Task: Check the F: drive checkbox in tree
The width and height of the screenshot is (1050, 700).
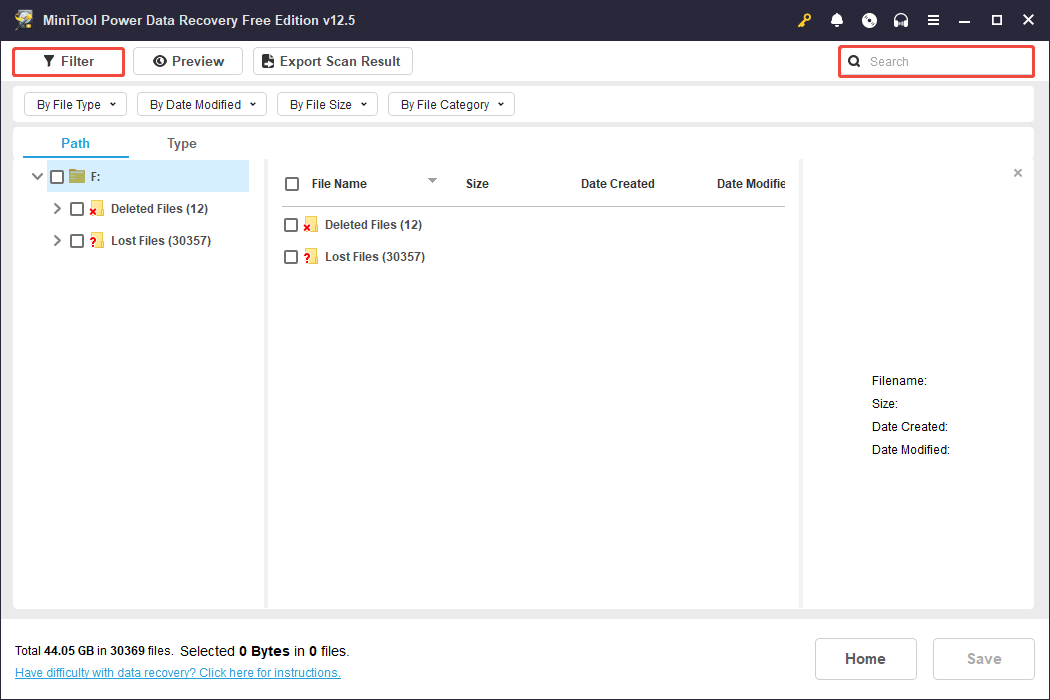Action: [x=57, y=177]
